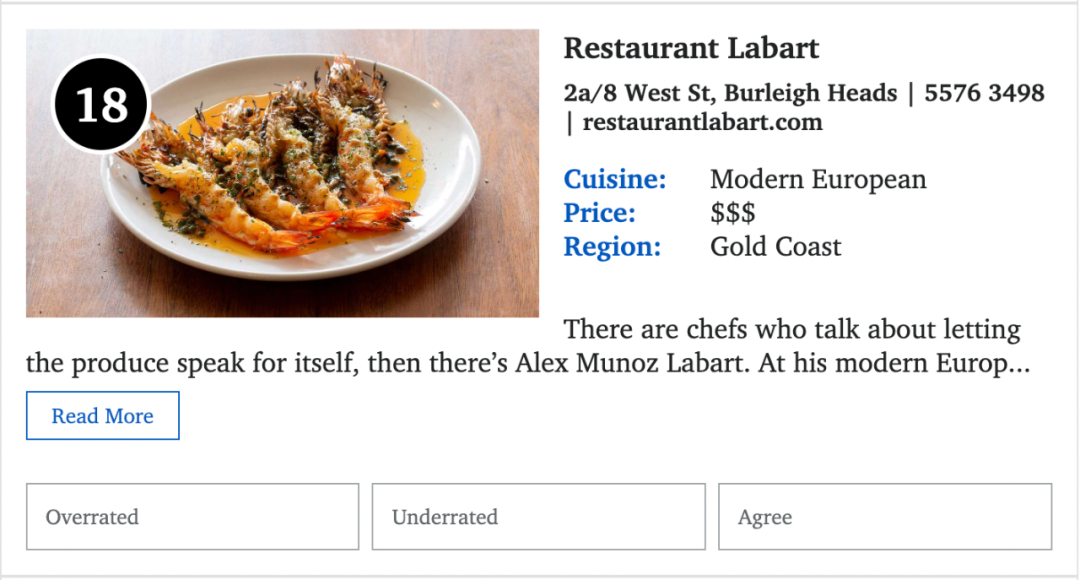
Task: Click the Cuisine label
Action: click(x=615, y=179)
